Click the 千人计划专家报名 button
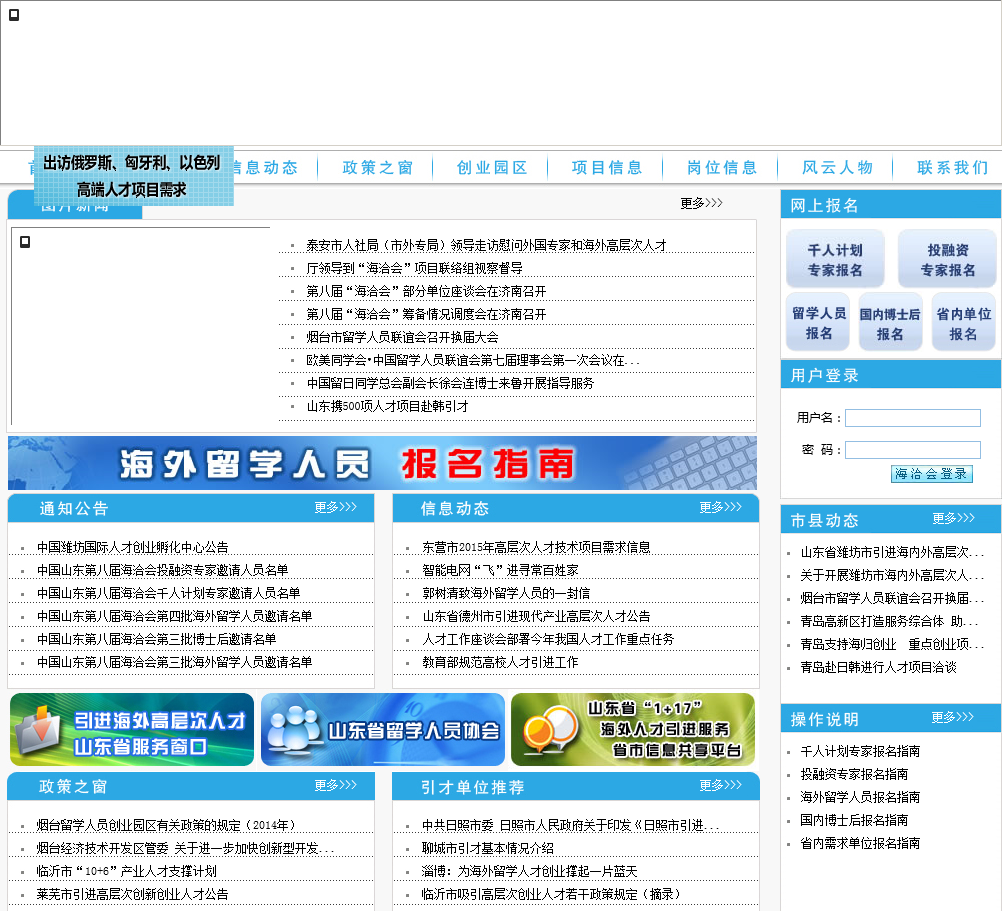 [x=835, y=259]
